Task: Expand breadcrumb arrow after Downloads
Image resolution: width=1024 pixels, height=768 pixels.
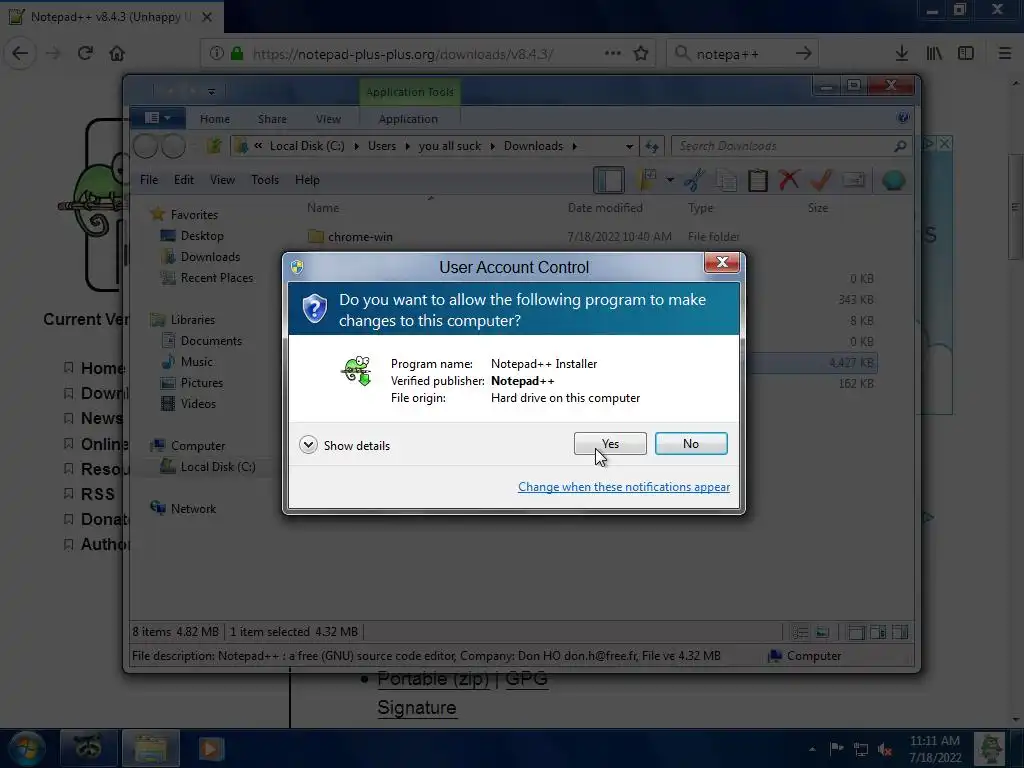Action: coord(574,146)
